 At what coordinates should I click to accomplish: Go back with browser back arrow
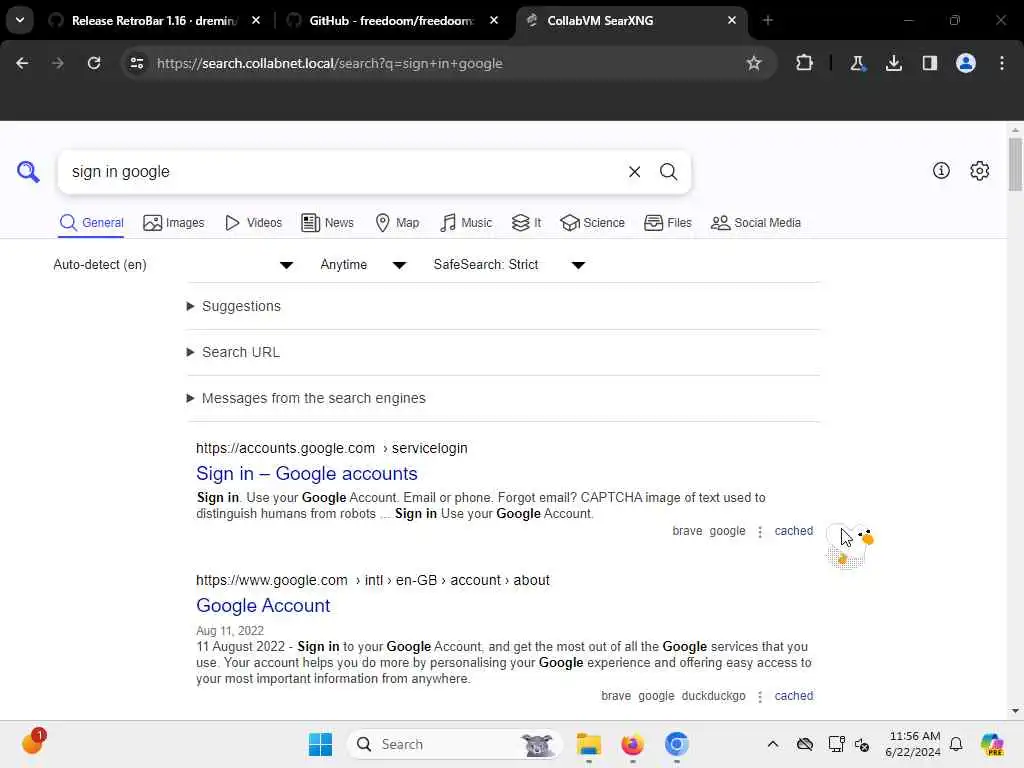click(22, 63)
